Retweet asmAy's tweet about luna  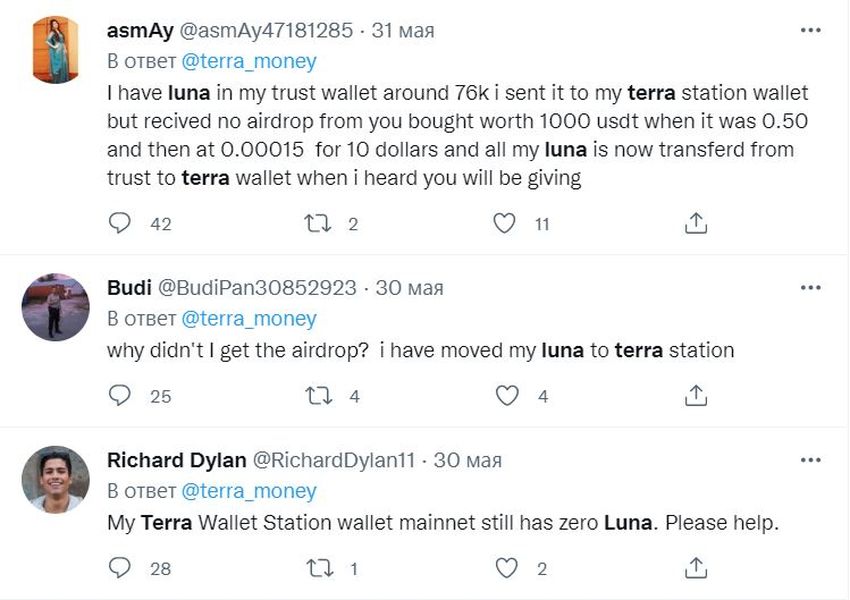click(x=316, y=223)
